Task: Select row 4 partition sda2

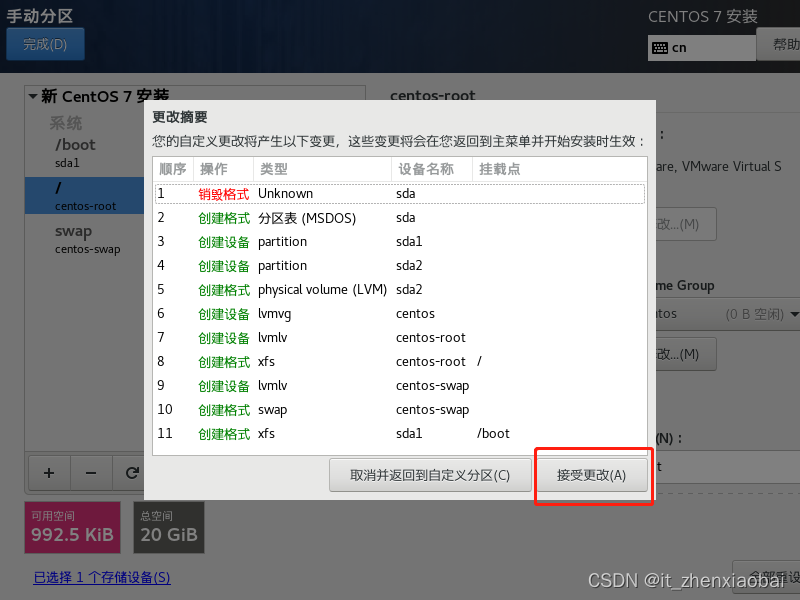Action: point(400,266)
